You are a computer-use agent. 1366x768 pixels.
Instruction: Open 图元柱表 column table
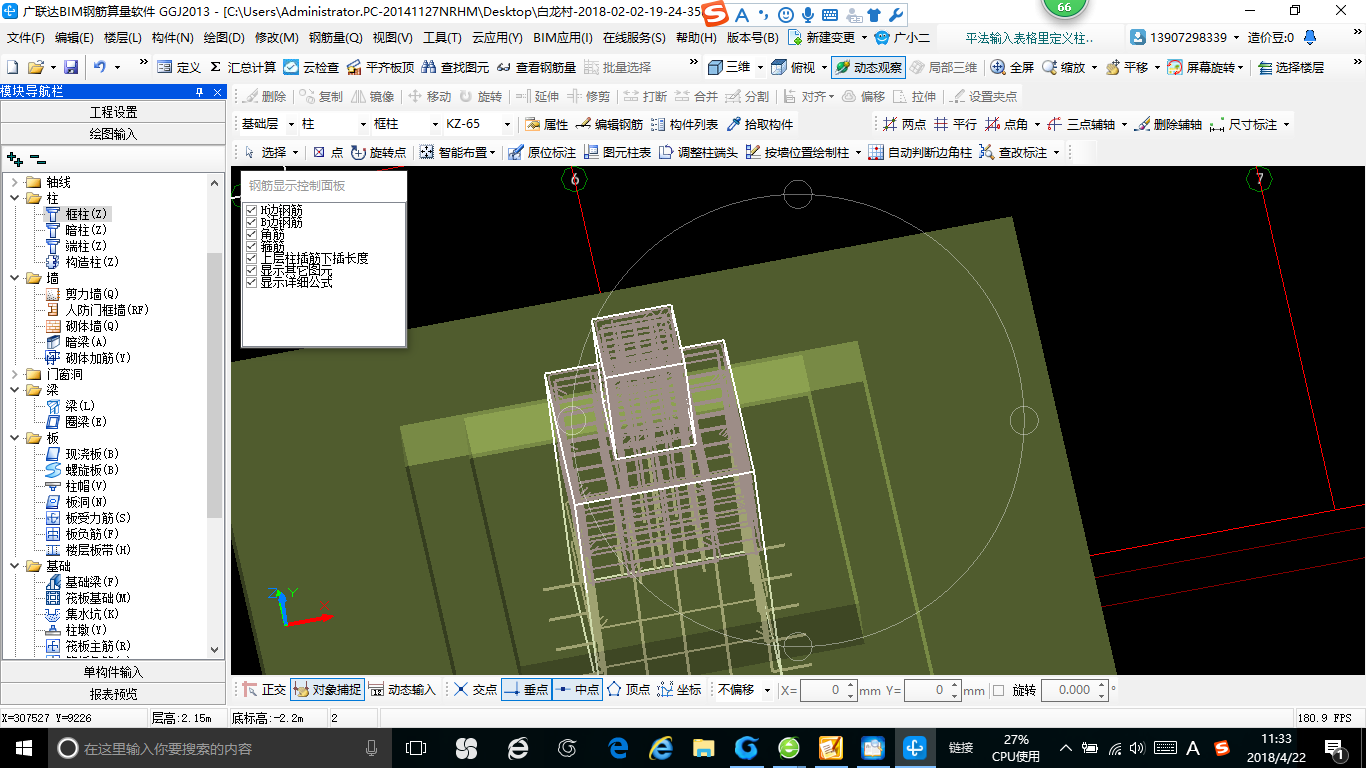[617, 152]
